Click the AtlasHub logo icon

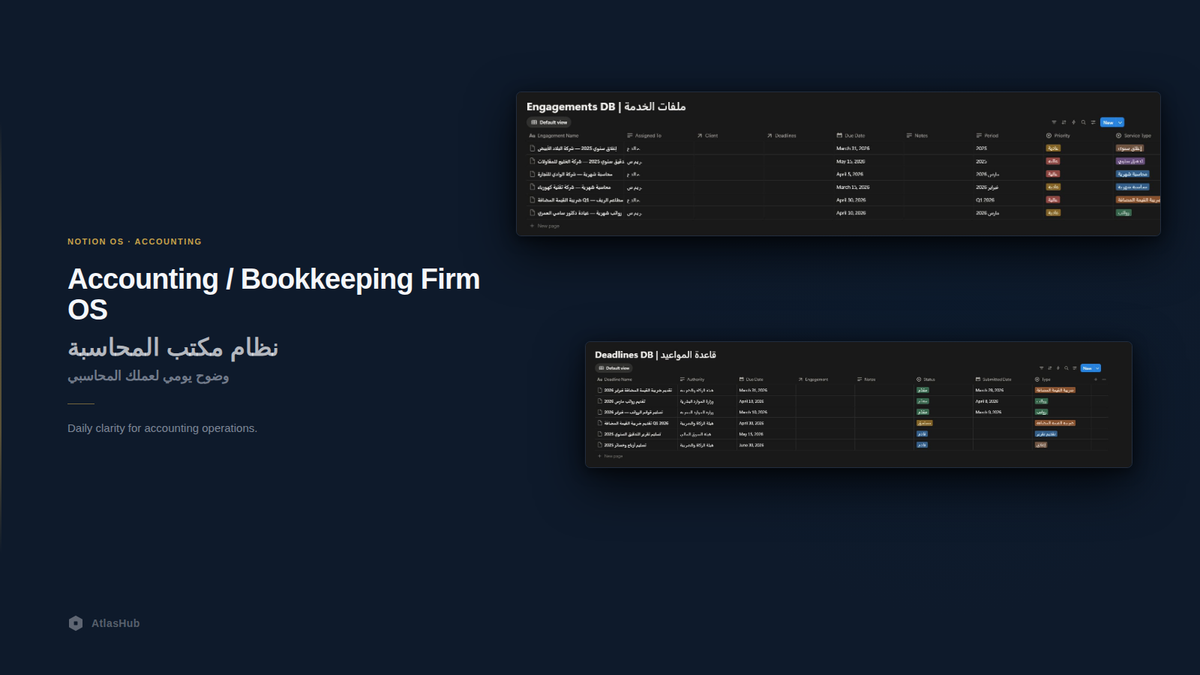point(75,623)
